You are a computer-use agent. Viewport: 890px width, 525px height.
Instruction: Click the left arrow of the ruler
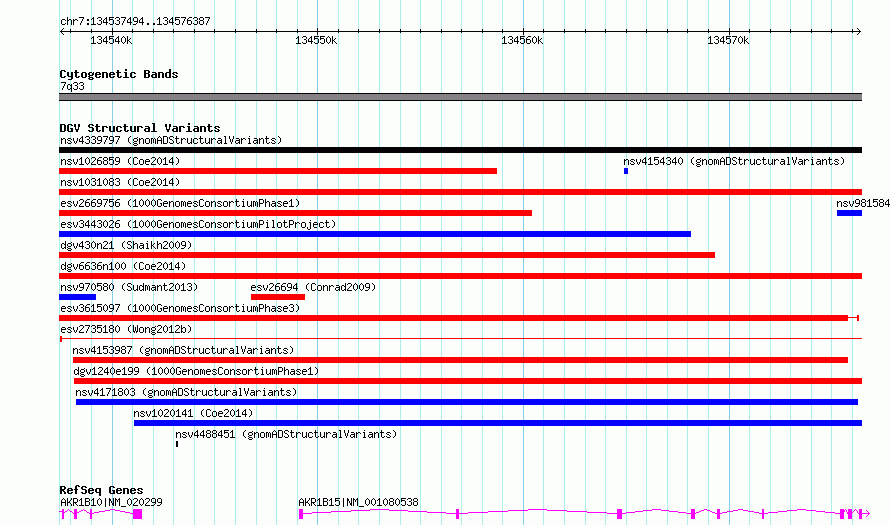62,31
